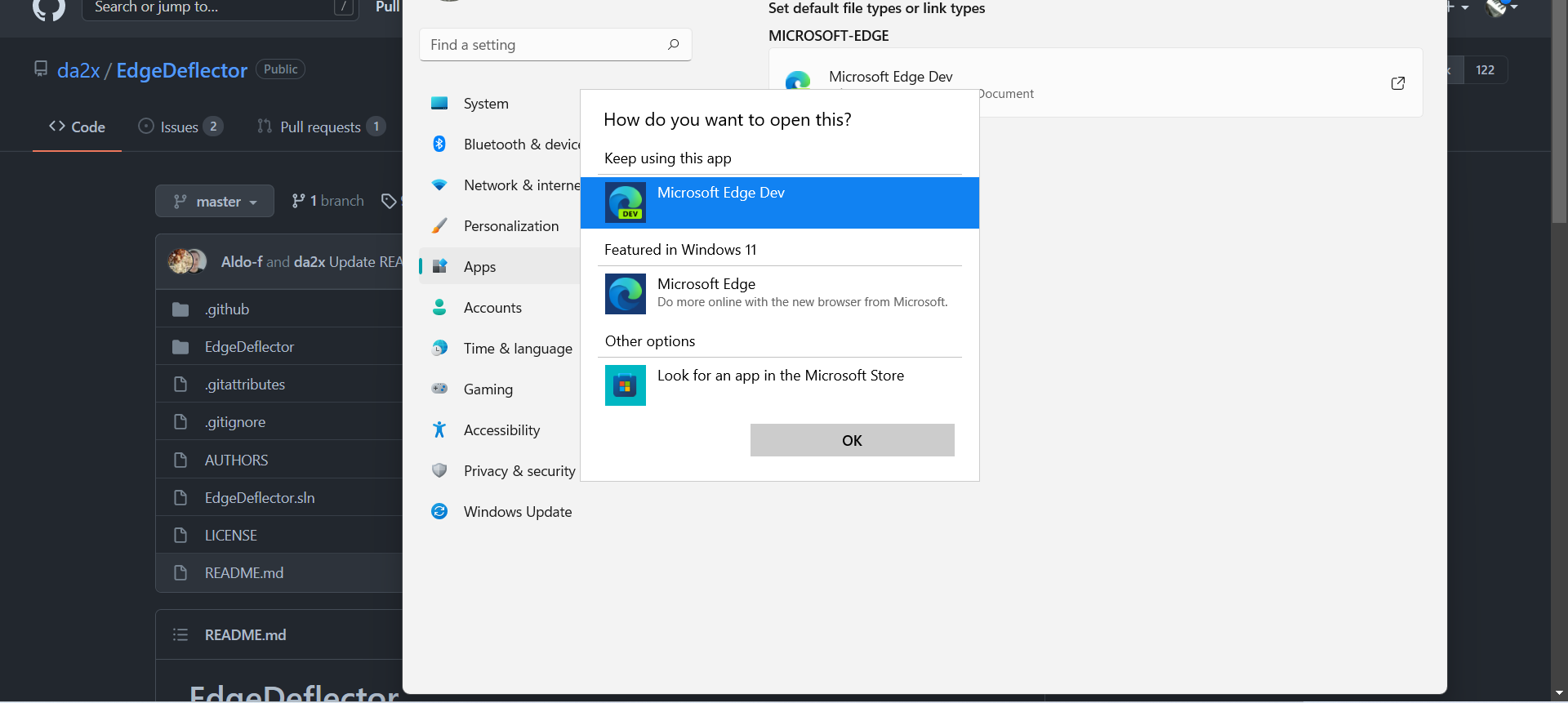Open the Personalization settings category
The image size is (1568, 703).
[x=499, y=226]
